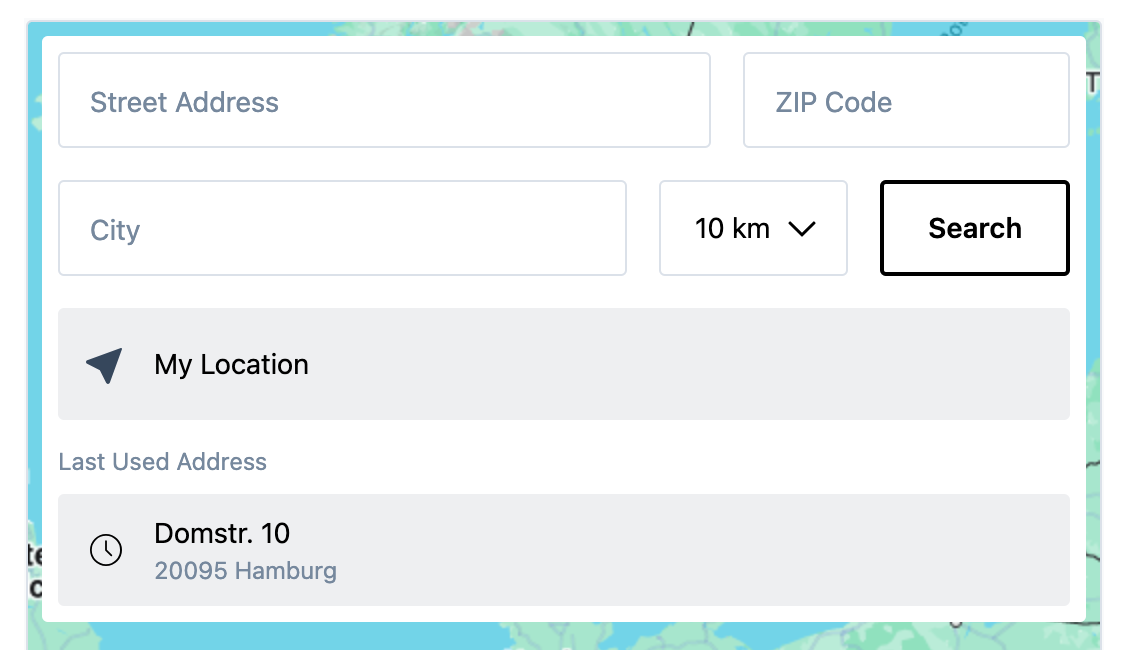Screen dimensions: 1128x650
Task: Click the My Location text label
Action: pyautogui.click(x=231, y=365)
